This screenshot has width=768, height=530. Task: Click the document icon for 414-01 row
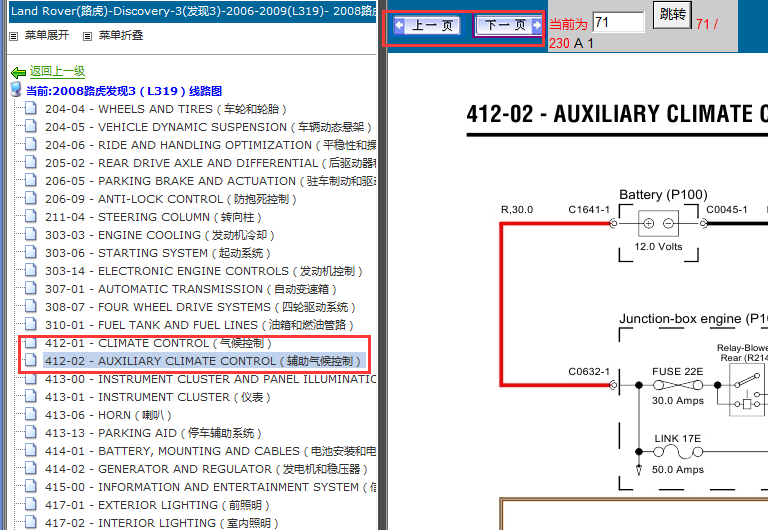click(30, 450)
